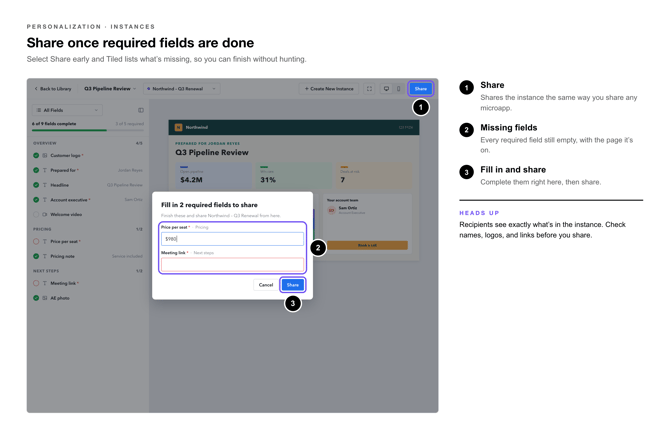Click Create New Instance button
670x430 pixels.
pyautogui.click(x=329, y=89)
